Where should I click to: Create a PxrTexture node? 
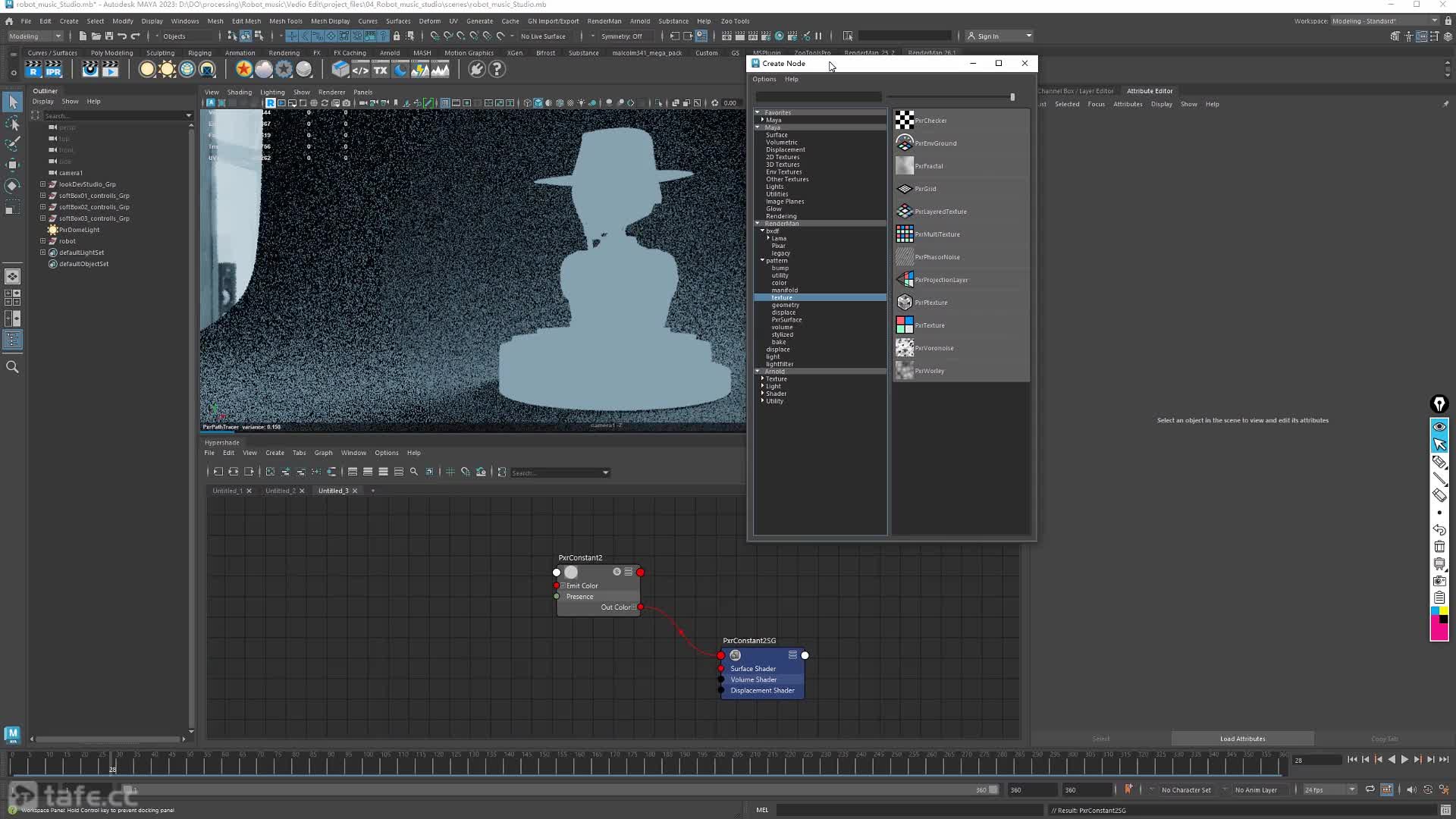pos(904,325)
